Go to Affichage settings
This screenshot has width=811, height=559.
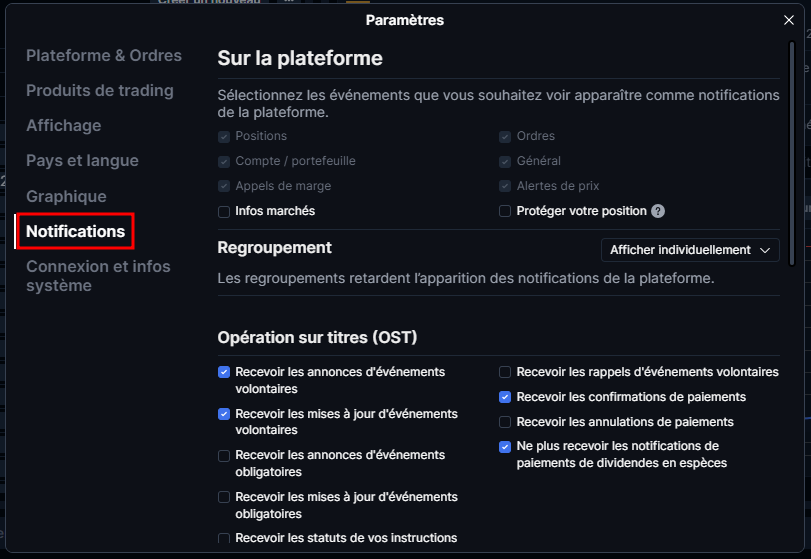click(64, 126)
